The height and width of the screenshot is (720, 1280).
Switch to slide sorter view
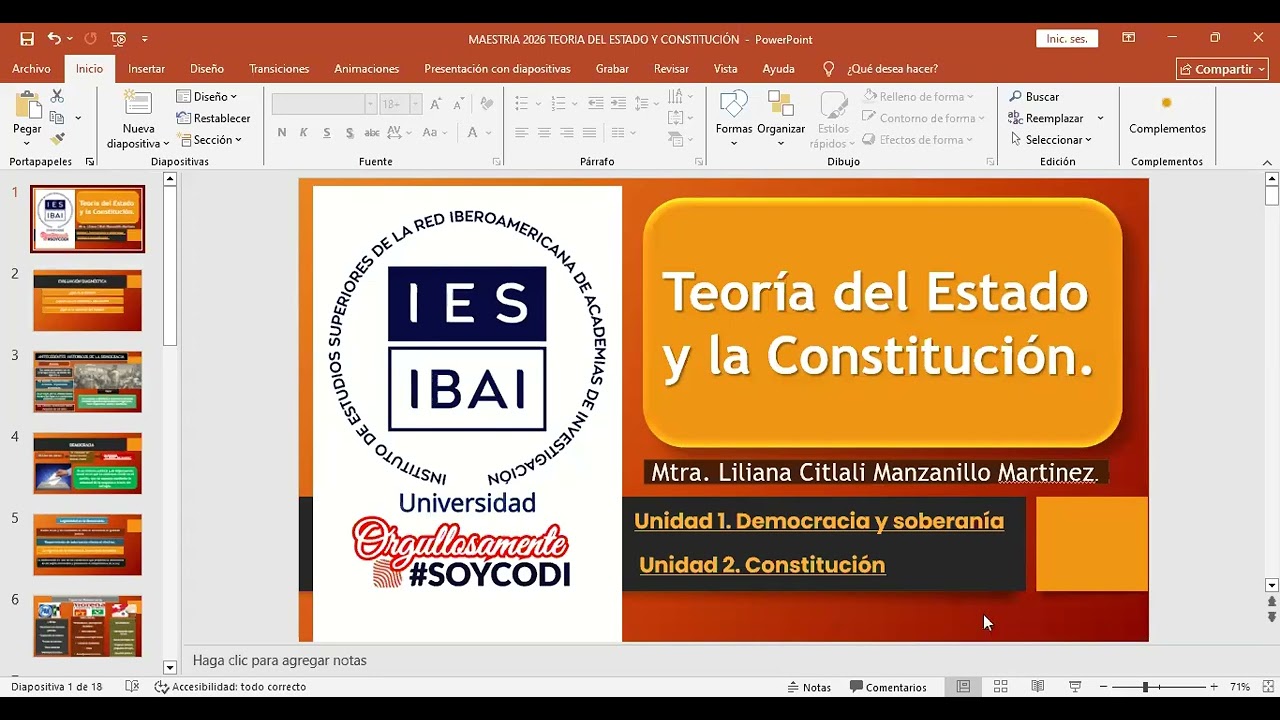tap(1000, 687)
